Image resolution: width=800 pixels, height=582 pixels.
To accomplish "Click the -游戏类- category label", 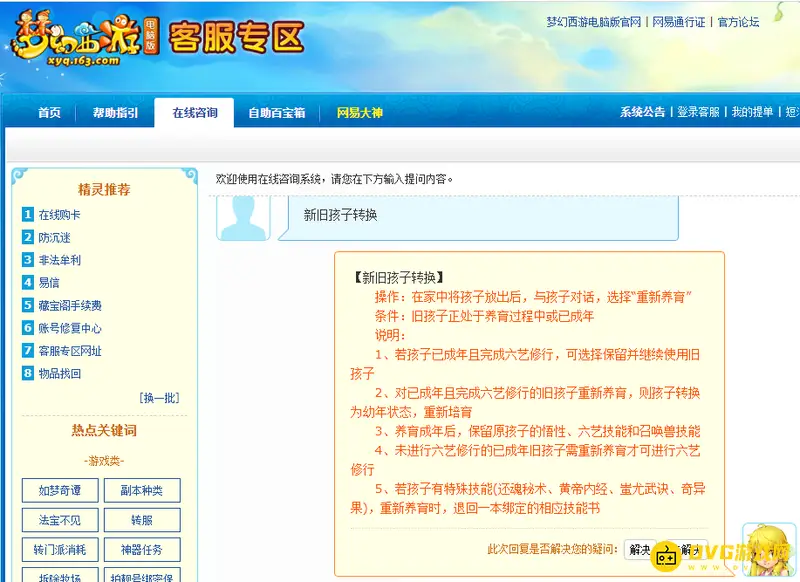I will pyautogui.click(x=104, y=461).
